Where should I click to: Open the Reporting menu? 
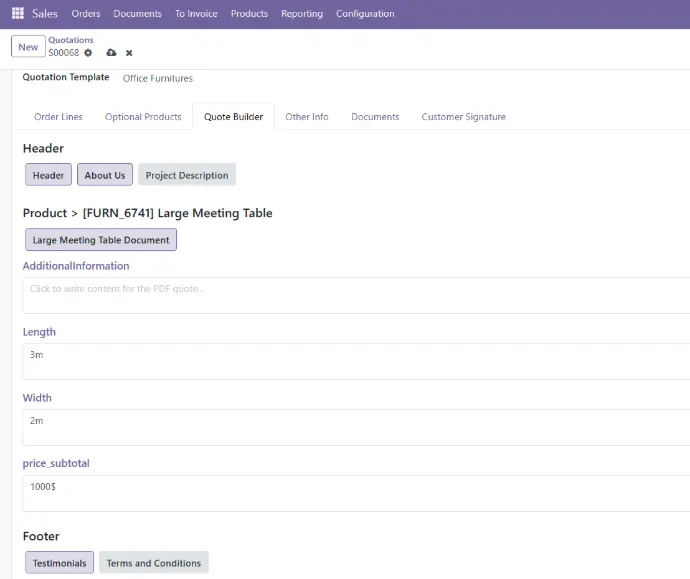point(302,14)
